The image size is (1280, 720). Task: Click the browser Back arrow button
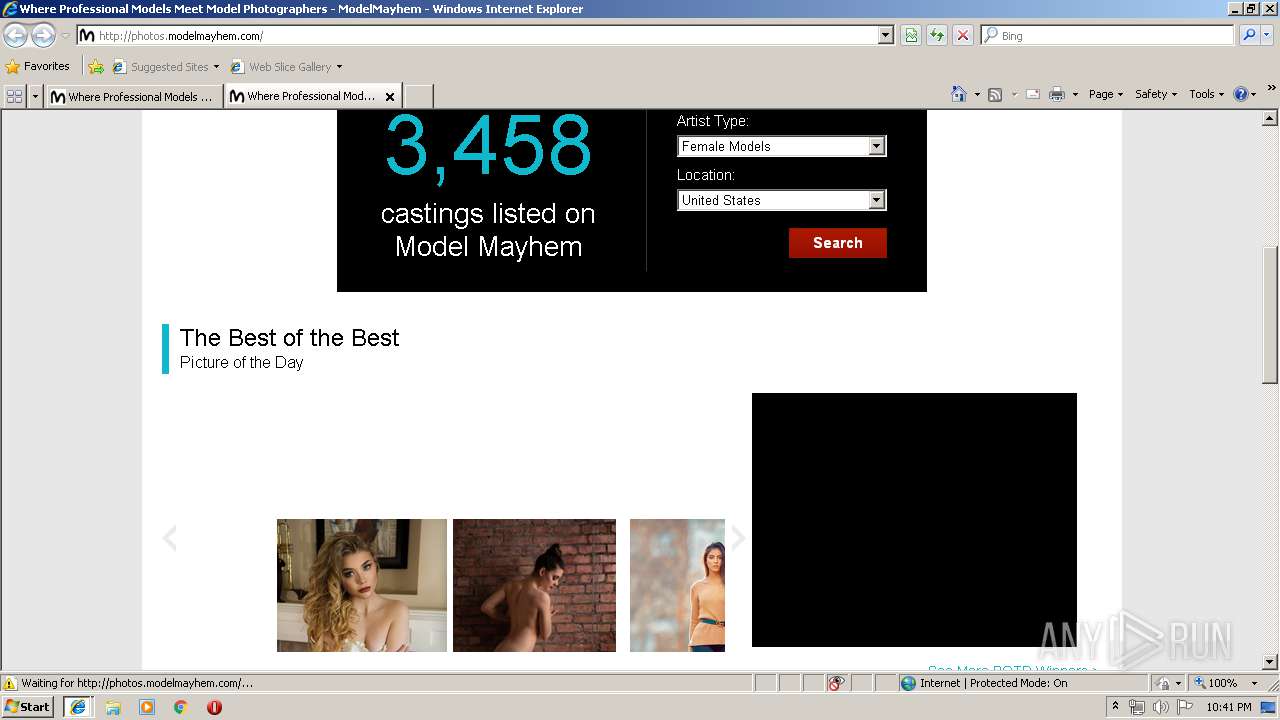click(x=16, y=35)
